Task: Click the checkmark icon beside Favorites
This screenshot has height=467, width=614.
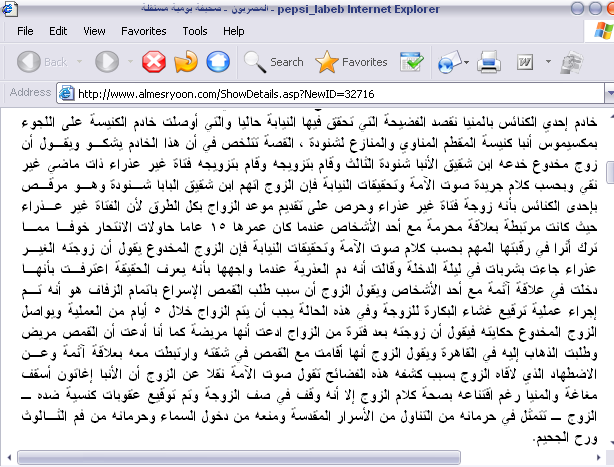Action: [x=412, y=62]
